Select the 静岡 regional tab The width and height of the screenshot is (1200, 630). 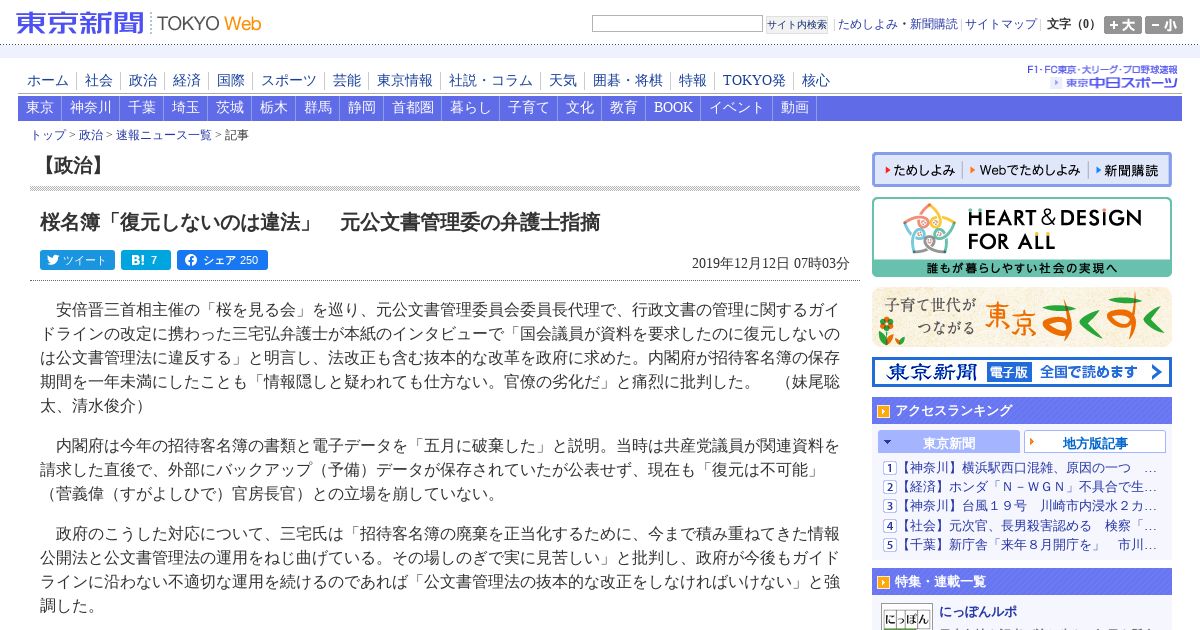pyautogui.click(x=362, y=108)
